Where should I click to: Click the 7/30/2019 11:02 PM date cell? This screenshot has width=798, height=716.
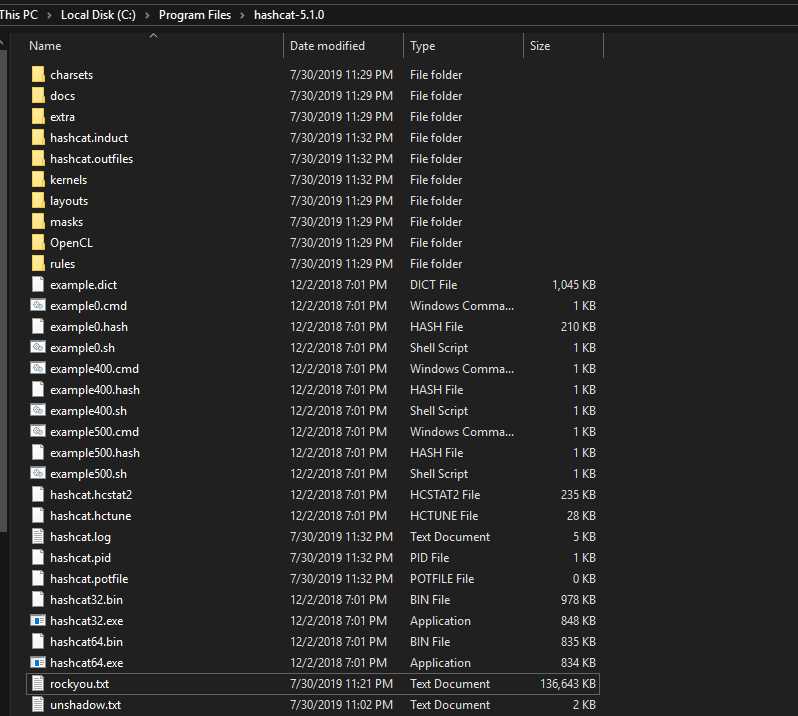tap(341, 704)
